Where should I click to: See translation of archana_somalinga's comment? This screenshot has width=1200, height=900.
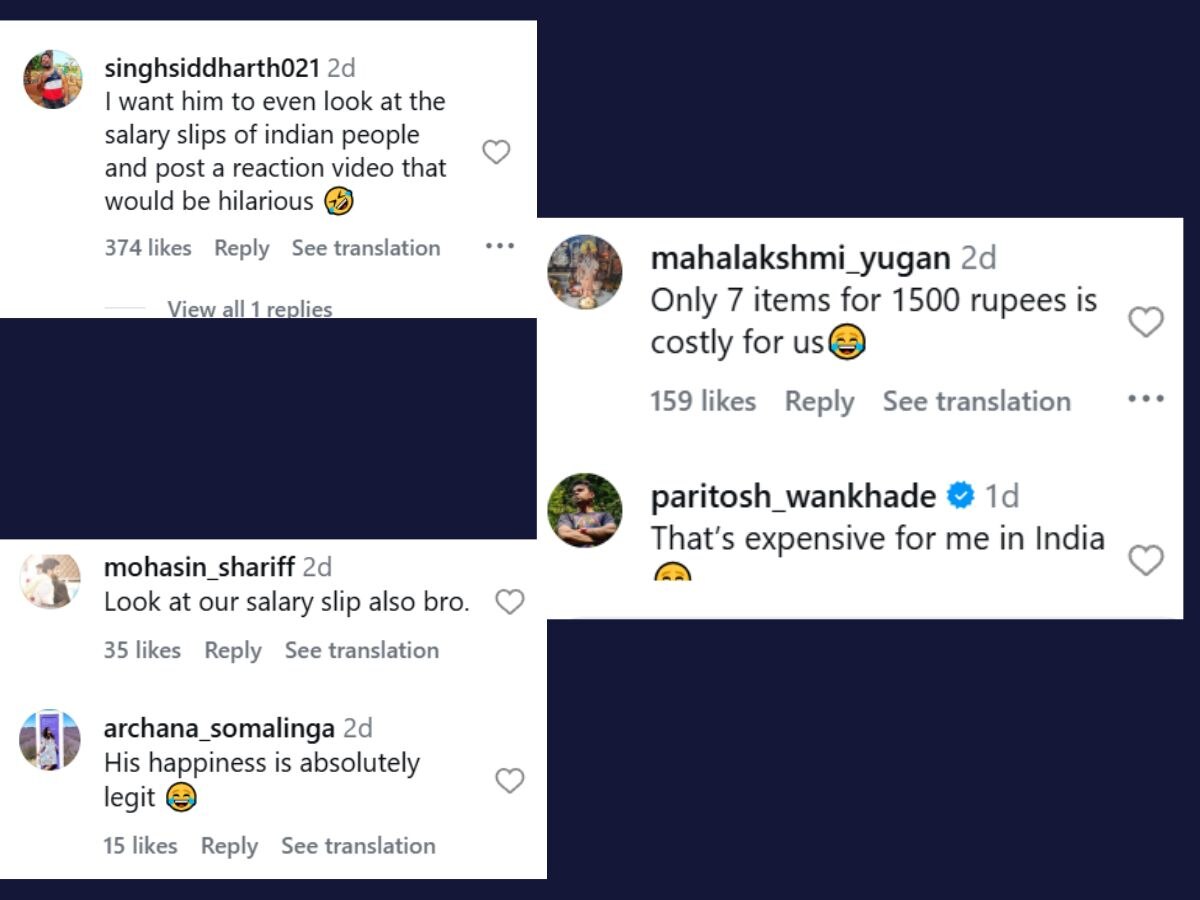(x=358, y=846)
